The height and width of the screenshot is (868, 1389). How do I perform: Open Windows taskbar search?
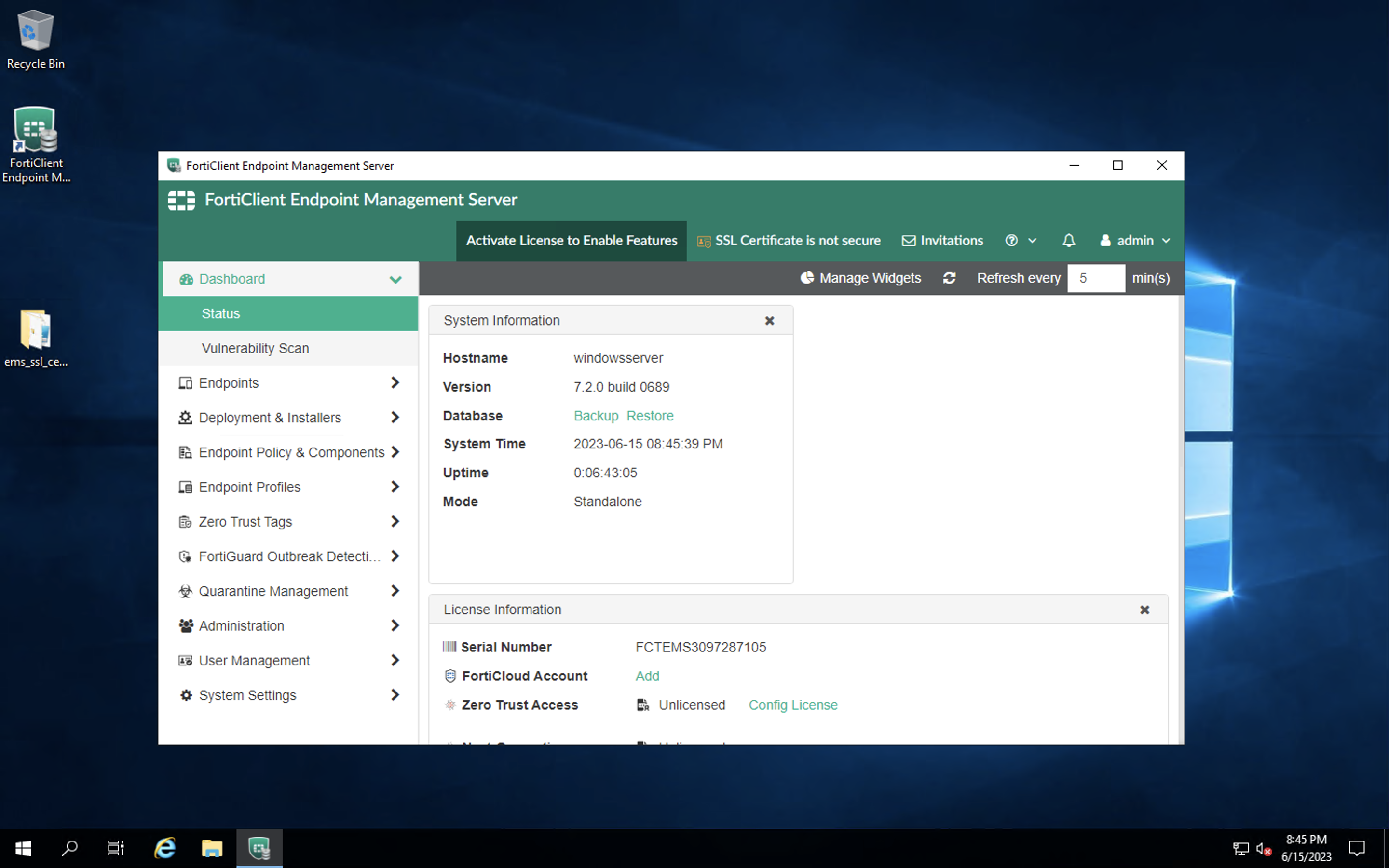point(69,848)
